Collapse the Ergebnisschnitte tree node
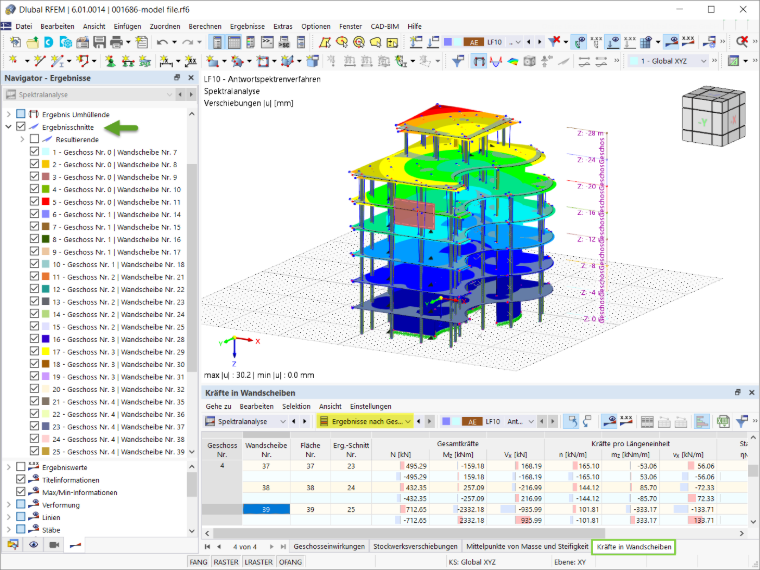The height and width of the screenshot is (570, 760). 8,127
